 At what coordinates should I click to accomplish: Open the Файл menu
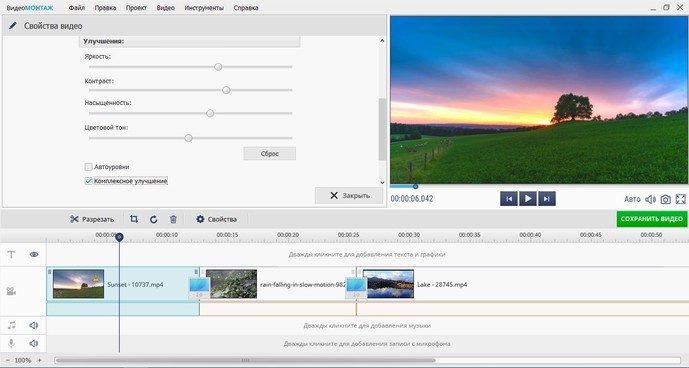tap(77, 8)
